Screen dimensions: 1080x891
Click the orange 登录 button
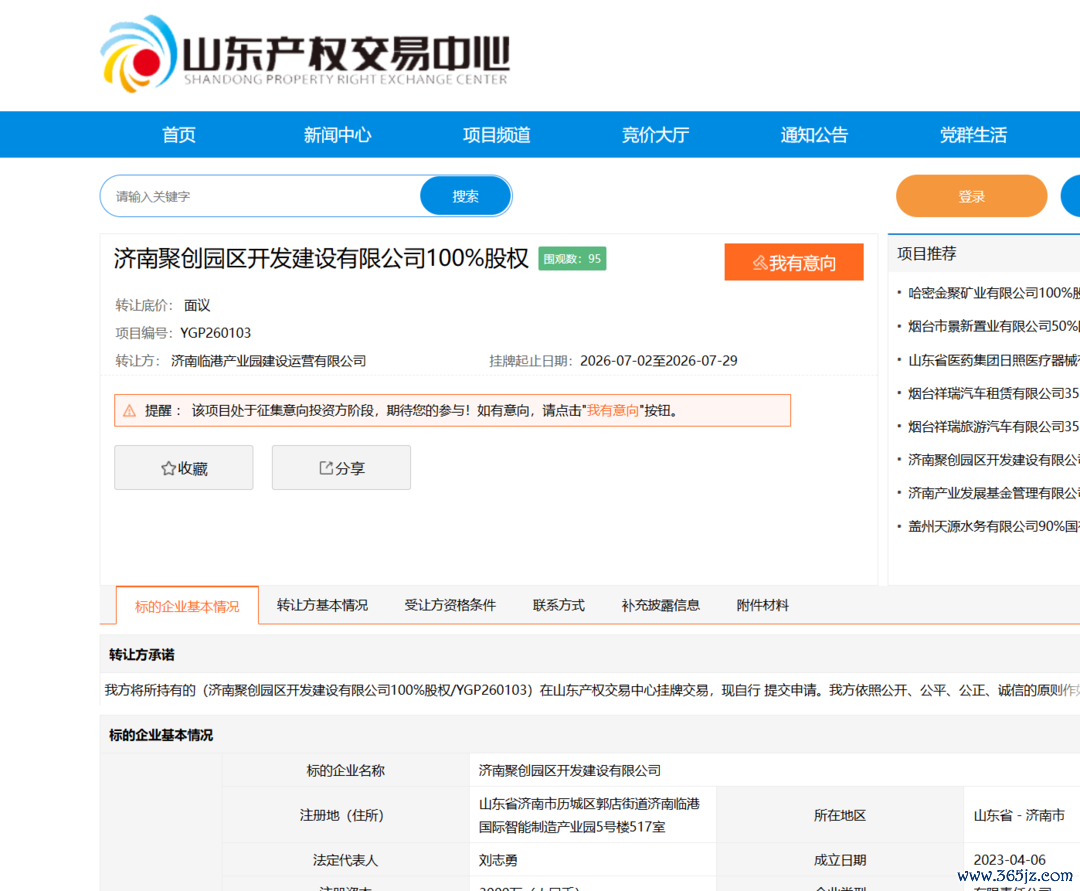click(x=971, y=196)
